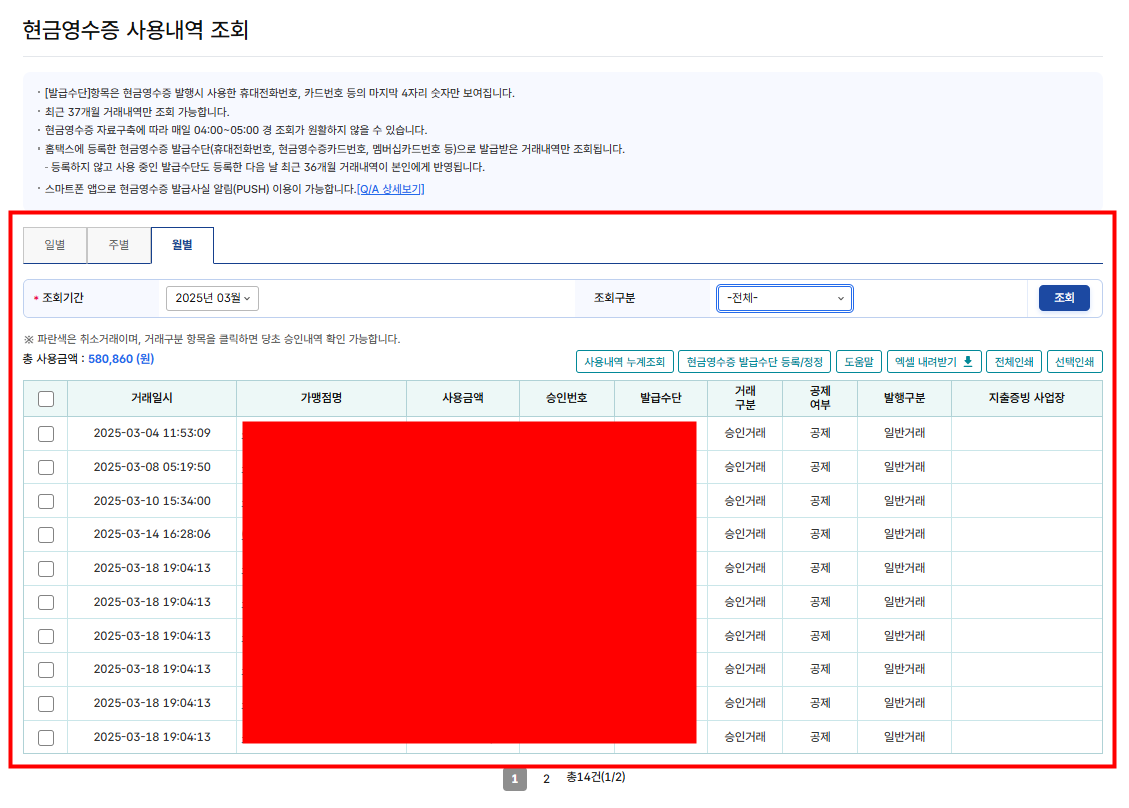Click the 총14건(1/2) count text

pyautogui.click(x=595, y=777)
